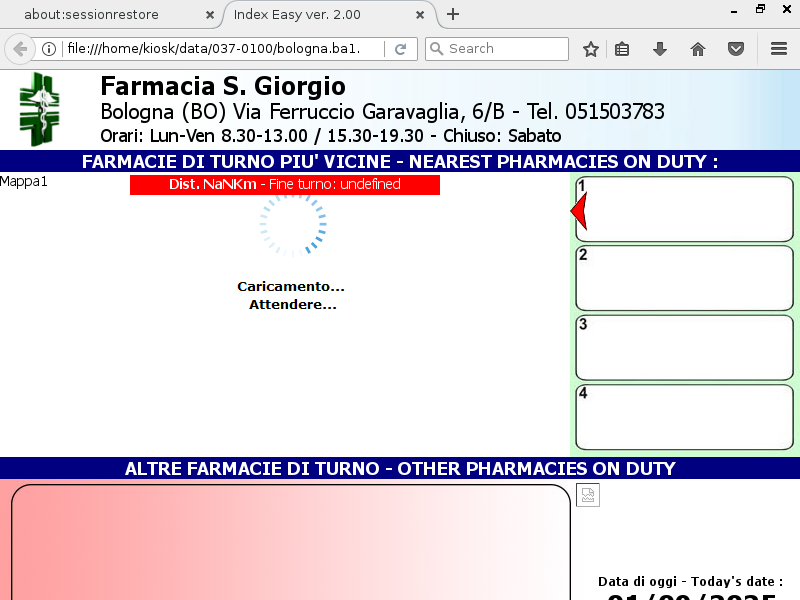
Task: Focus the Search input box
Action: pyautogui.click(x=505, y=49)
